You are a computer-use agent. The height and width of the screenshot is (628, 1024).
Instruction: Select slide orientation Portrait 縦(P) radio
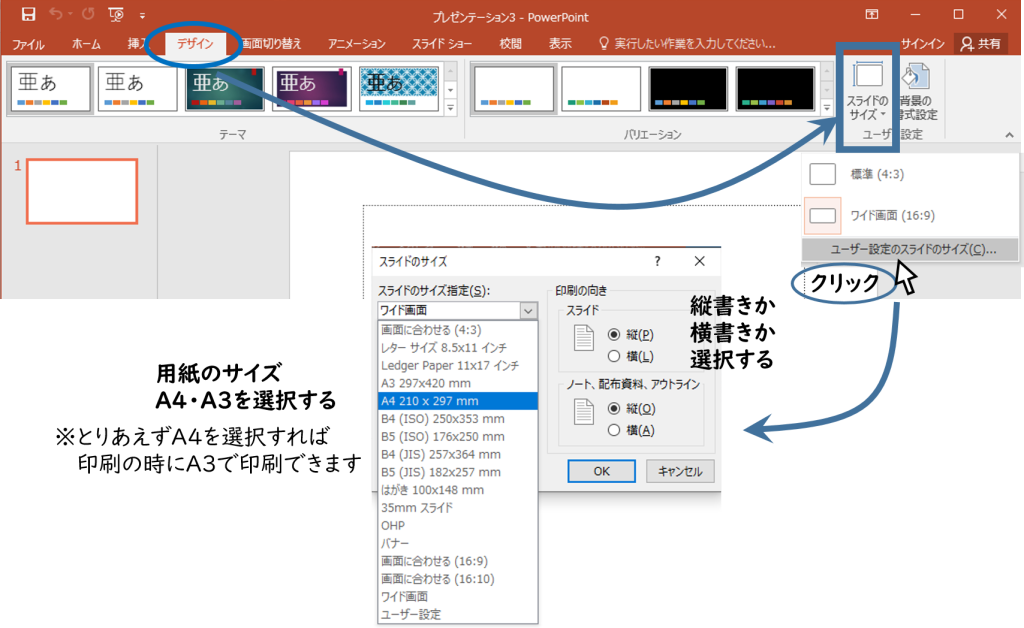pos(615,334)
